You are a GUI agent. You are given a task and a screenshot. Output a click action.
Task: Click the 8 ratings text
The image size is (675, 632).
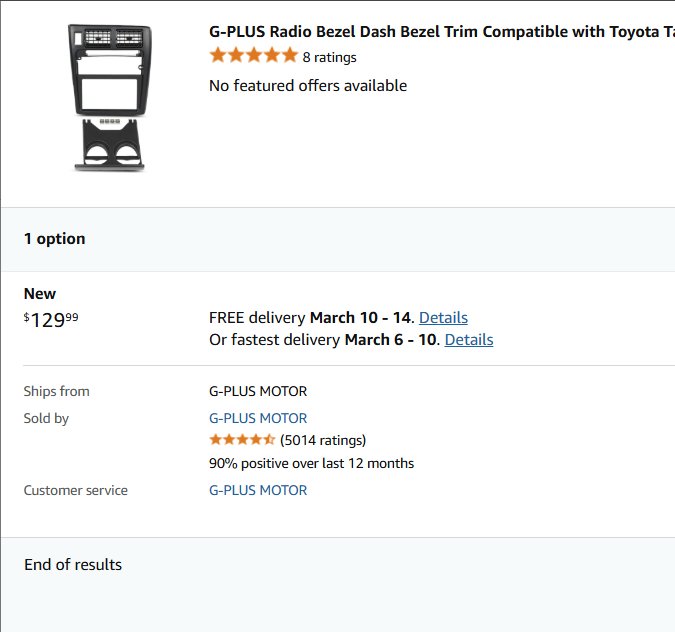pos(329,57)
